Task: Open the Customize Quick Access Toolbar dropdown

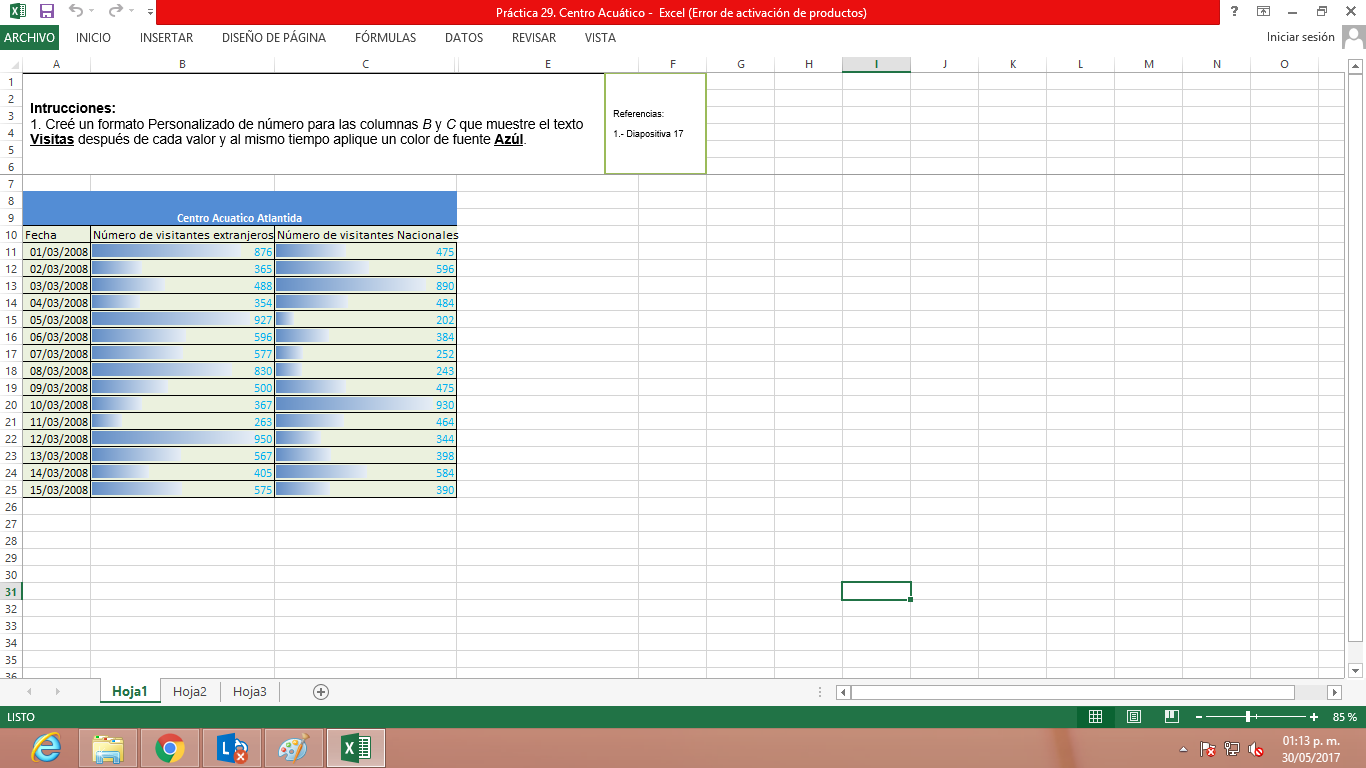Action: tap(150, 13)
